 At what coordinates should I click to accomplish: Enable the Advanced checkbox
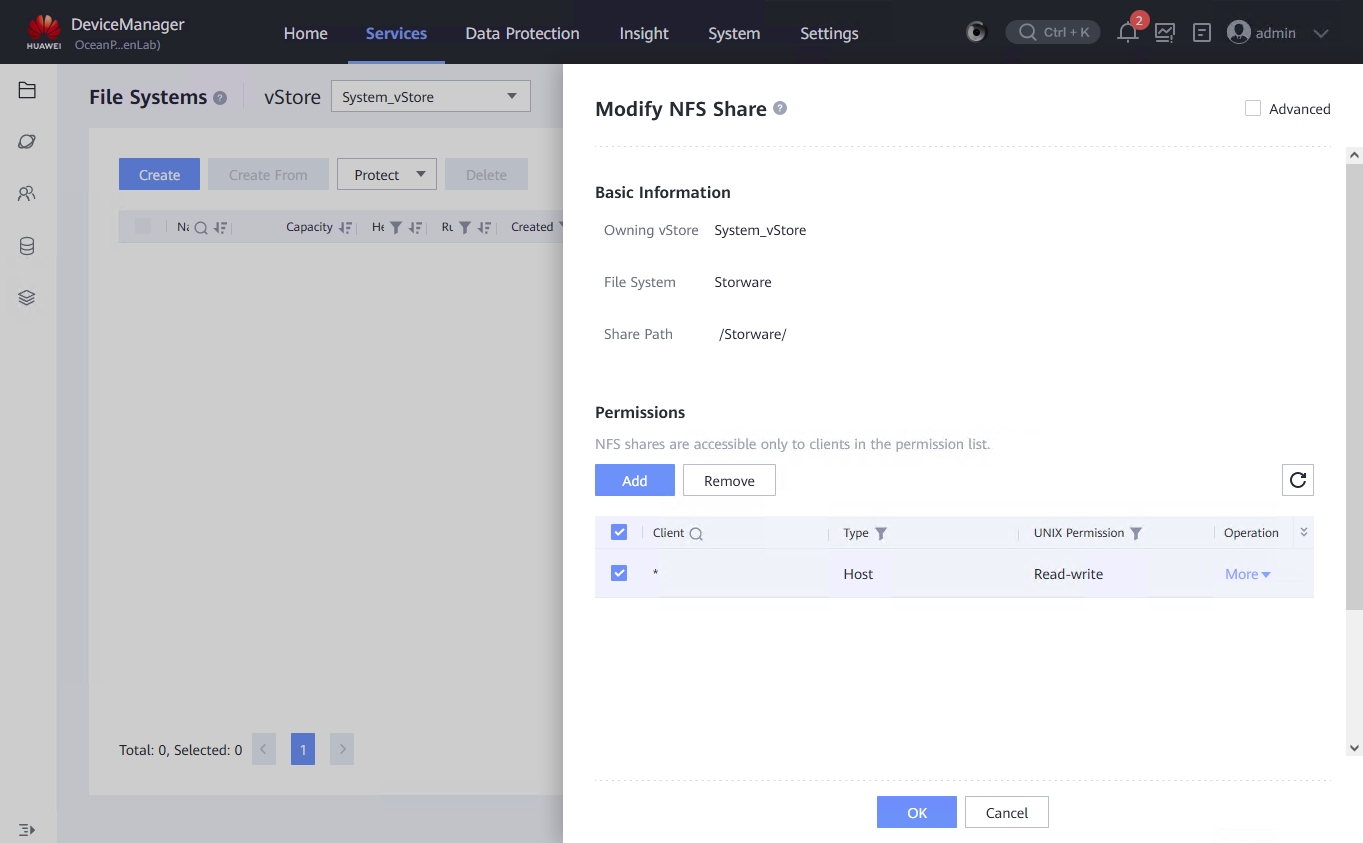point(1252,108)
